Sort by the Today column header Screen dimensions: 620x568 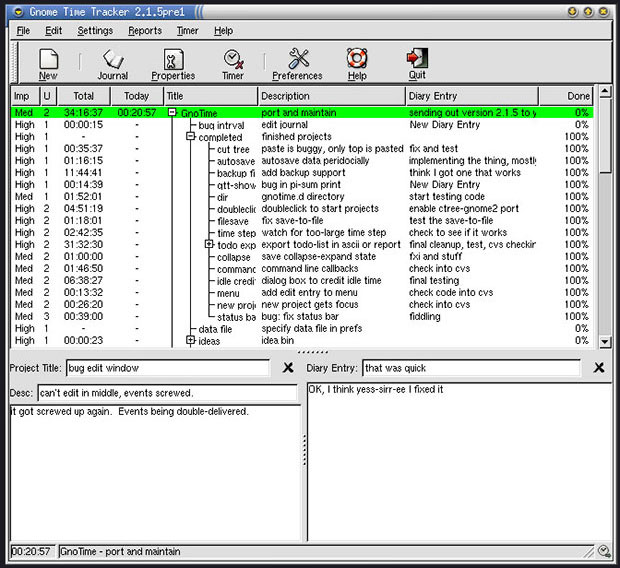(x=137, y=96)
